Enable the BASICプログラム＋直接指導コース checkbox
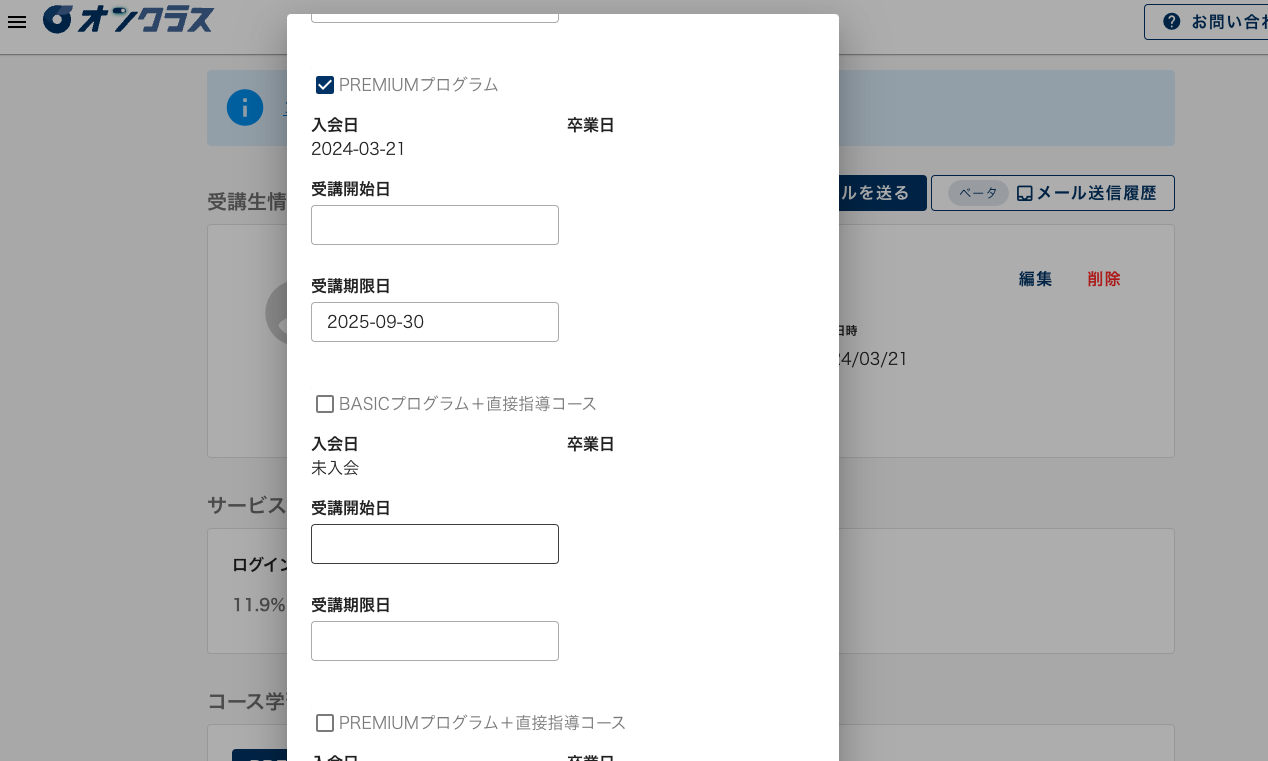Screen dimensions: 1268x761 coord(324,404)
